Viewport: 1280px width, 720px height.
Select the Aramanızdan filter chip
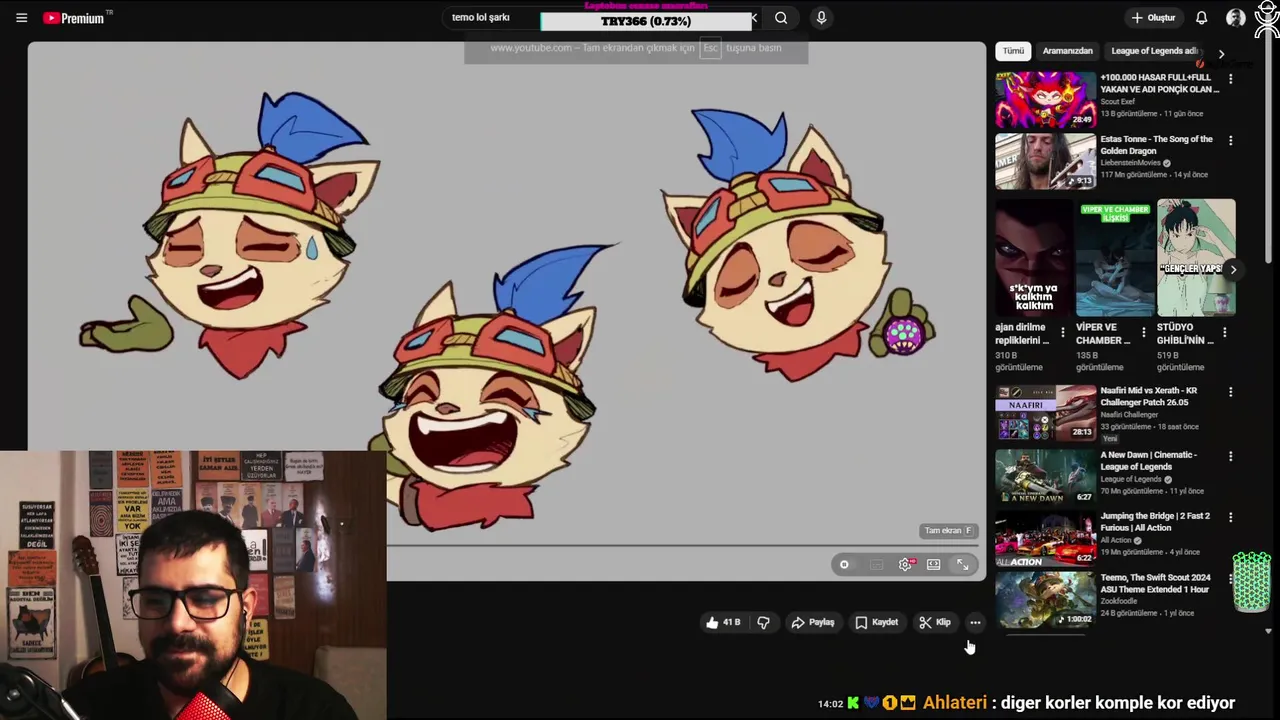click(1067, 51)
